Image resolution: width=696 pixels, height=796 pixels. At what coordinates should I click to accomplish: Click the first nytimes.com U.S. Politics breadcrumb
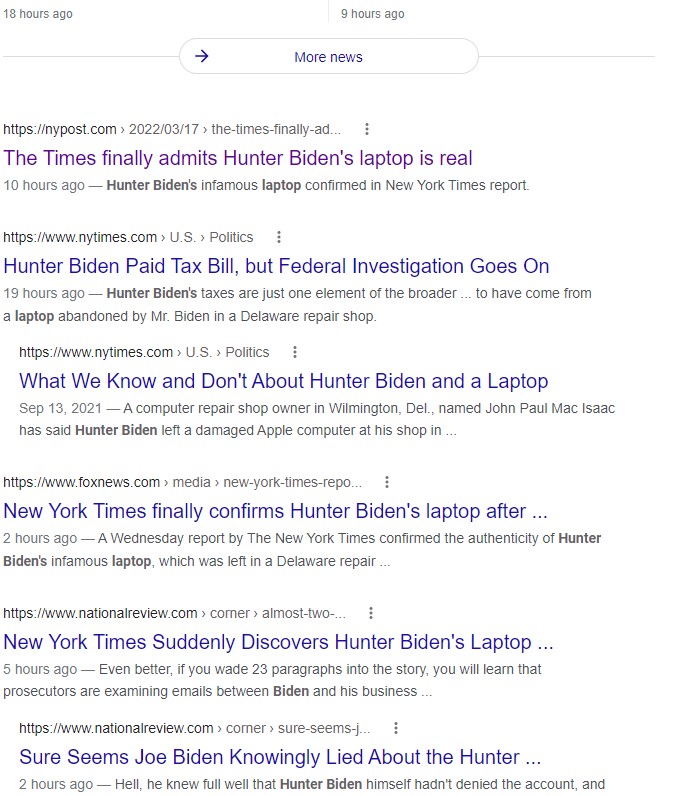pyautogui.click(x=128, y=237)
